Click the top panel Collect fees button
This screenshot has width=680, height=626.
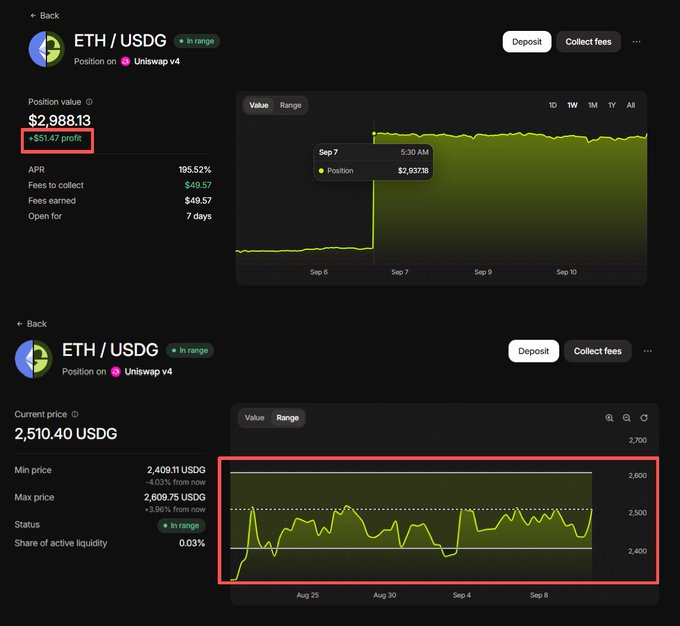588,42
